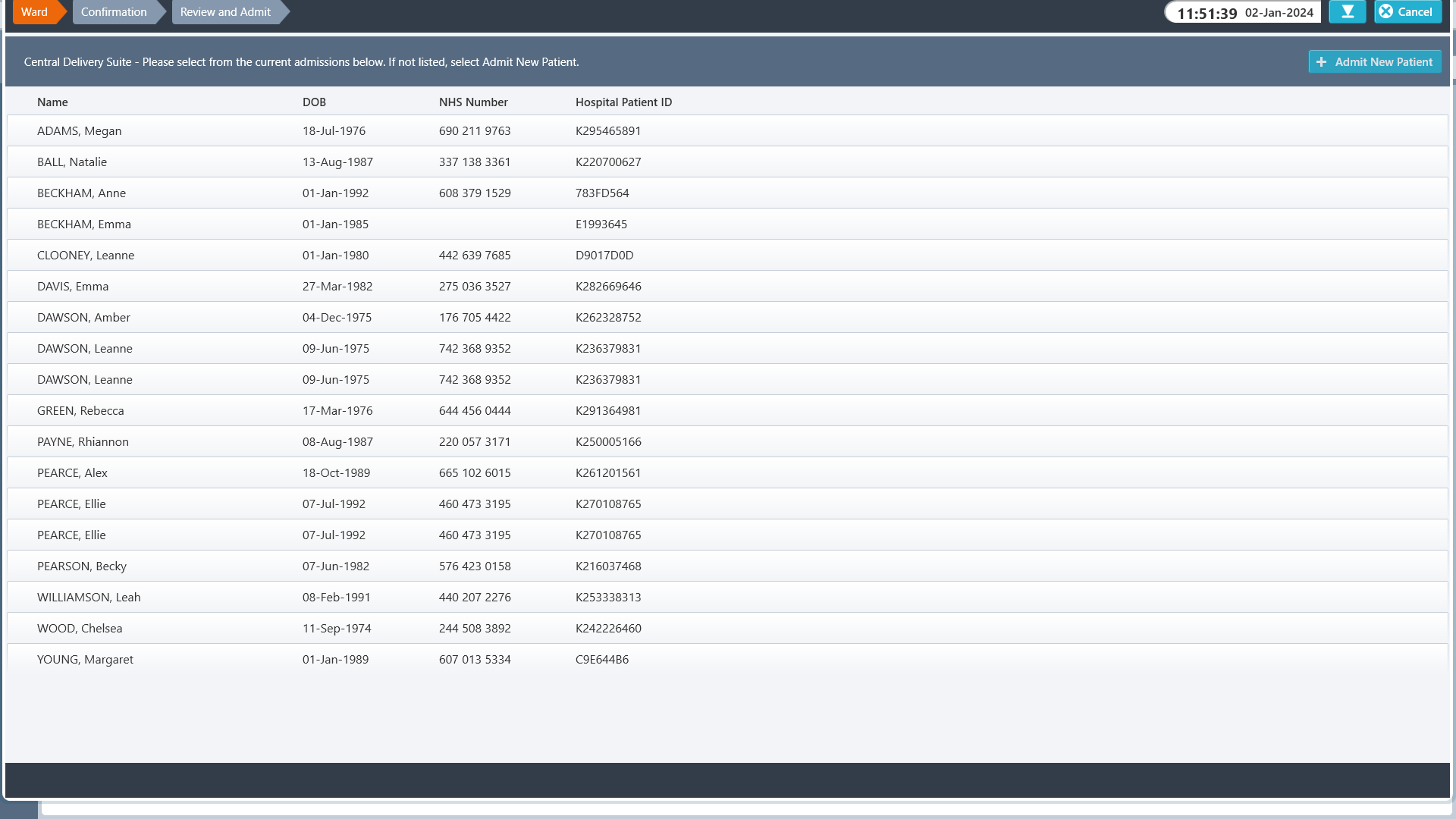Image resolution: width=1456 pixels, height=819 pixels.
Task: Click the DOB column header
Action: click(x=314, y=102)
